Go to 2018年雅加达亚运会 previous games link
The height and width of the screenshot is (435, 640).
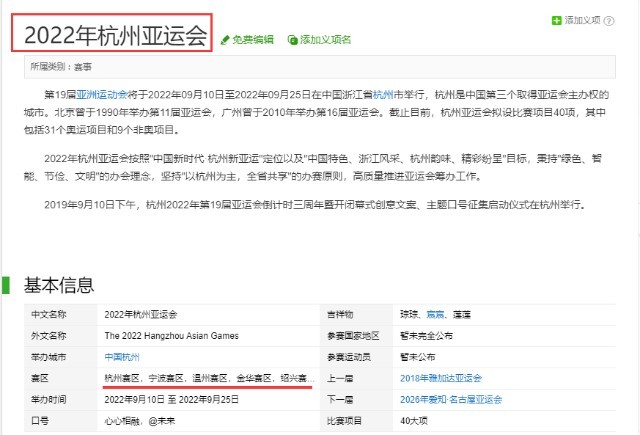click(x=440, y=377)
